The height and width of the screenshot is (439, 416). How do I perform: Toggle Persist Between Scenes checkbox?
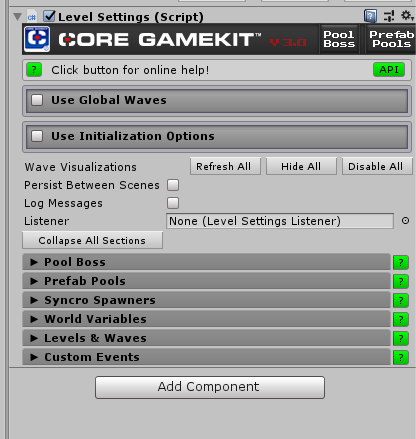(x=173, y=185)
